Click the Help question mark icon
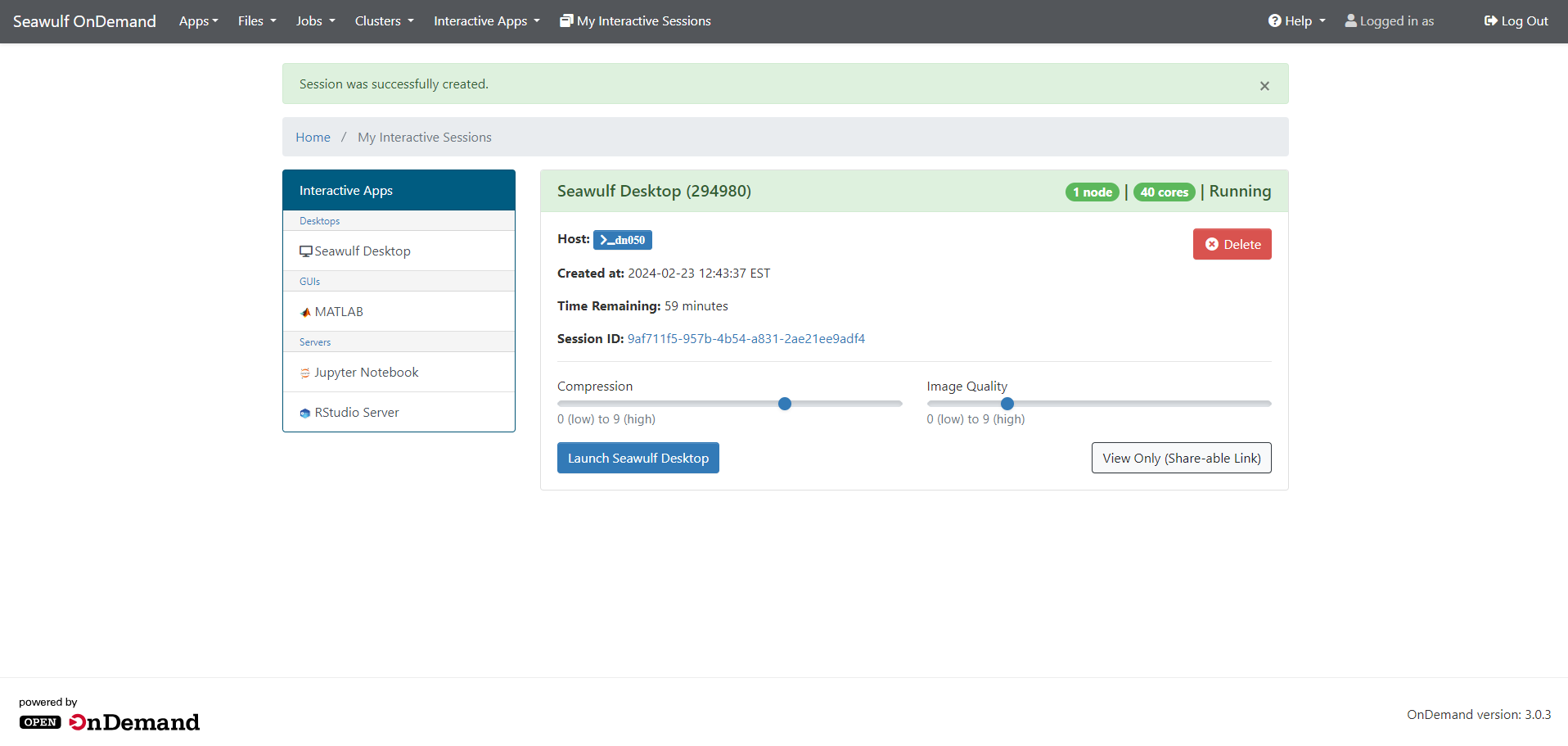1568x746 pixels. [1275, 20]
